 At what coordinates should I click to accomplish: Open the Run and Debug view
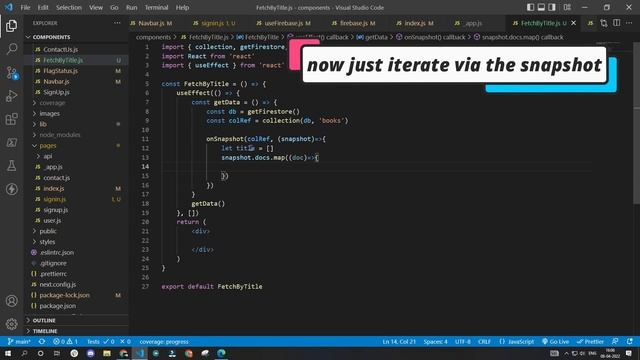point(11,96)
